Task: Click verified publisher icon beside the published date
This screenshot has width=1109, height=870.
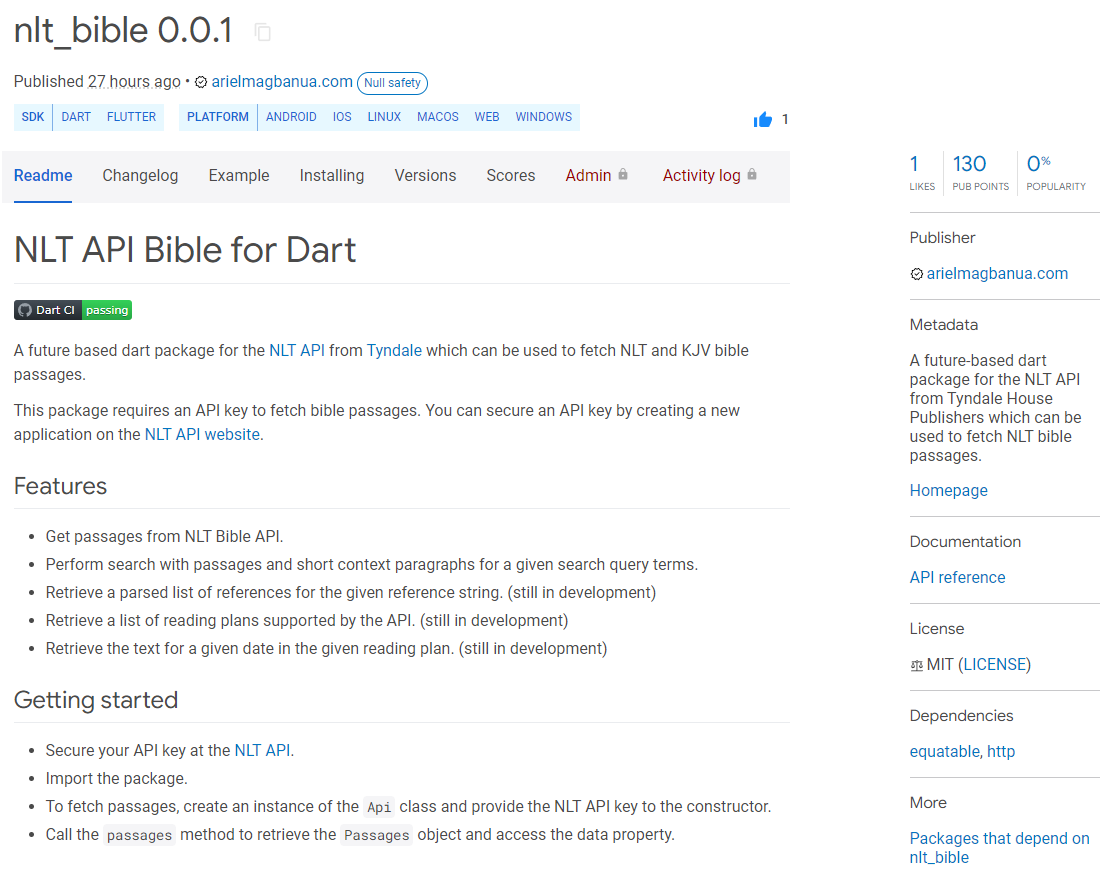Action: point(201,82)
